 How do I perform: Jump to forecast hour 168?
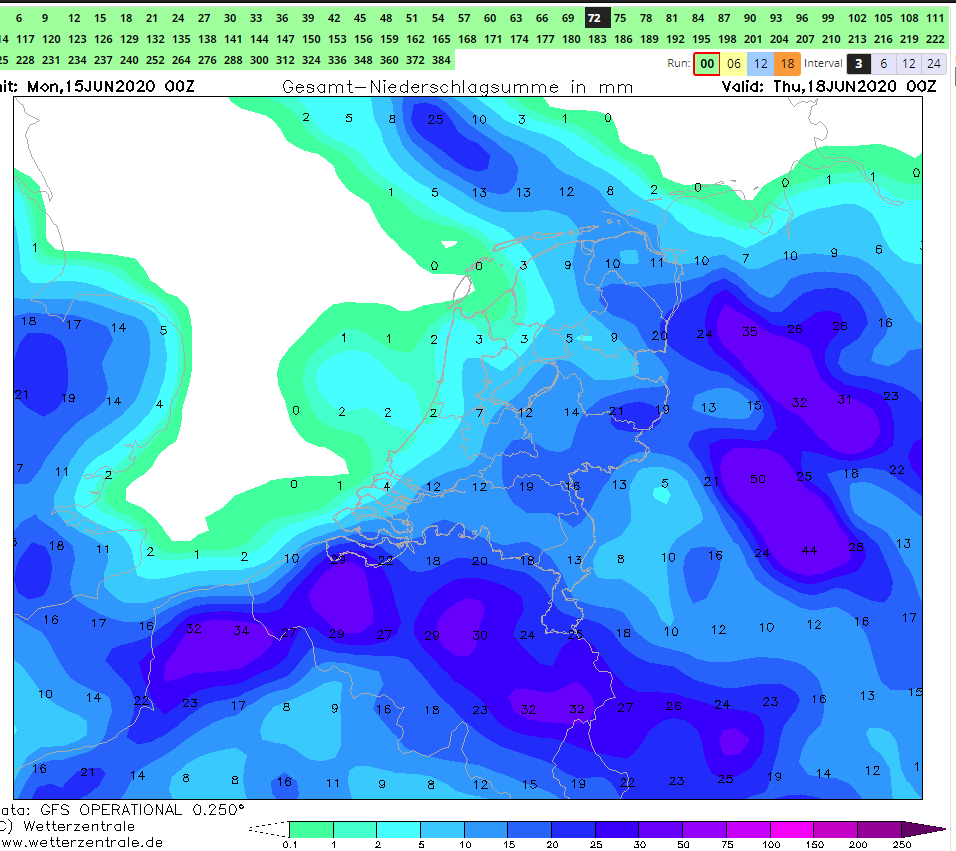coord(467,39)
